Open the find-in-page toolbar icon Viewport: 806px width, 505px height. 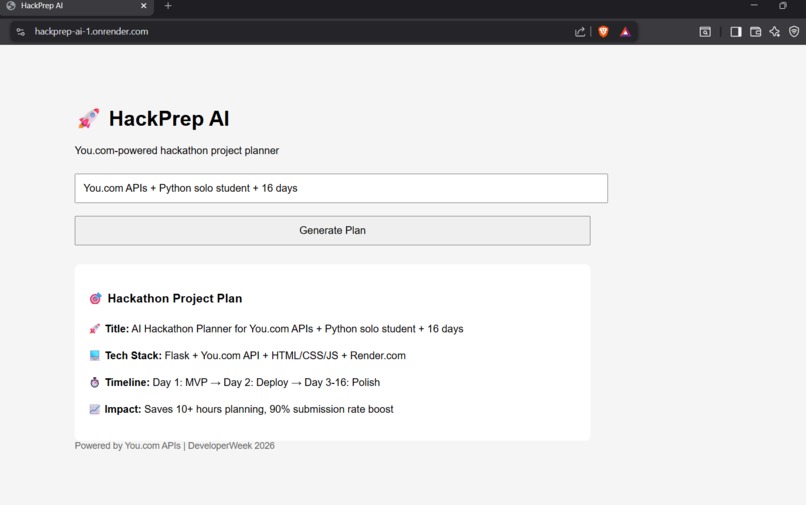pos(705,32)
